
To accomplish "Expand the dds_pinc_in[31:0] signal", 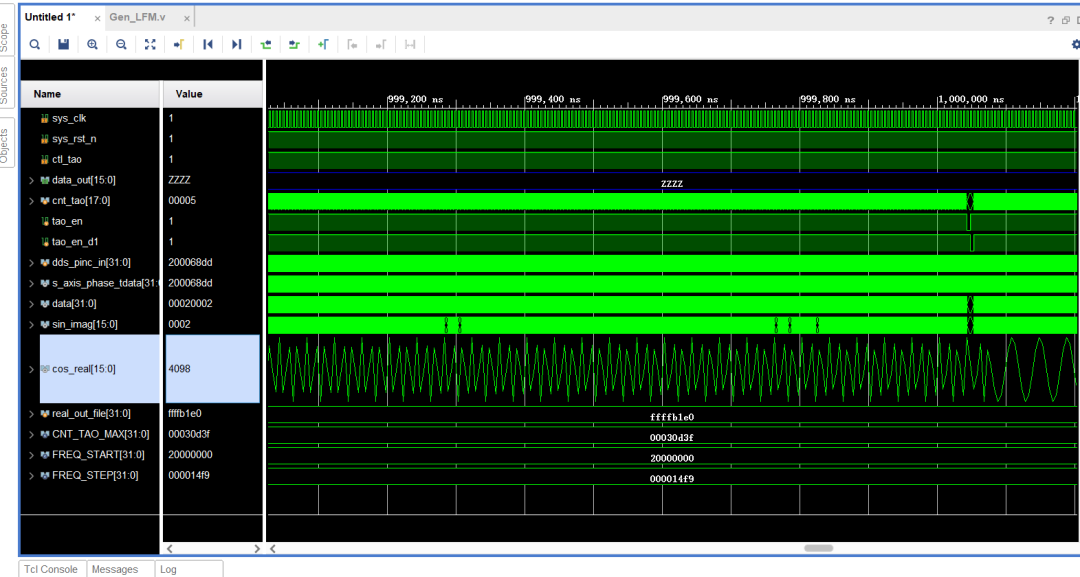I will pyautogui.click(x=31, y=263).
